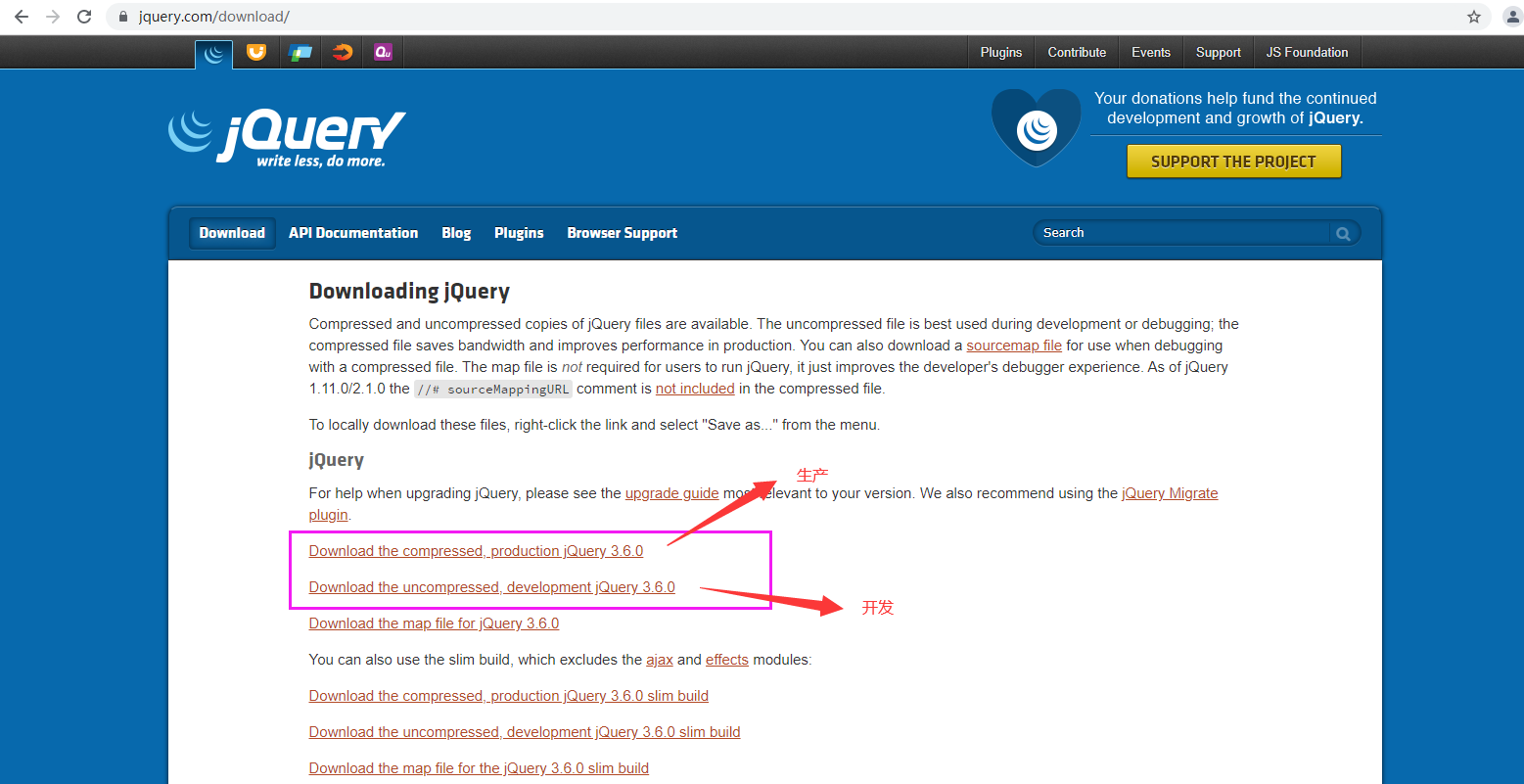
Task: Click the heart donation icon
Action: click(x=1037, y=127)
